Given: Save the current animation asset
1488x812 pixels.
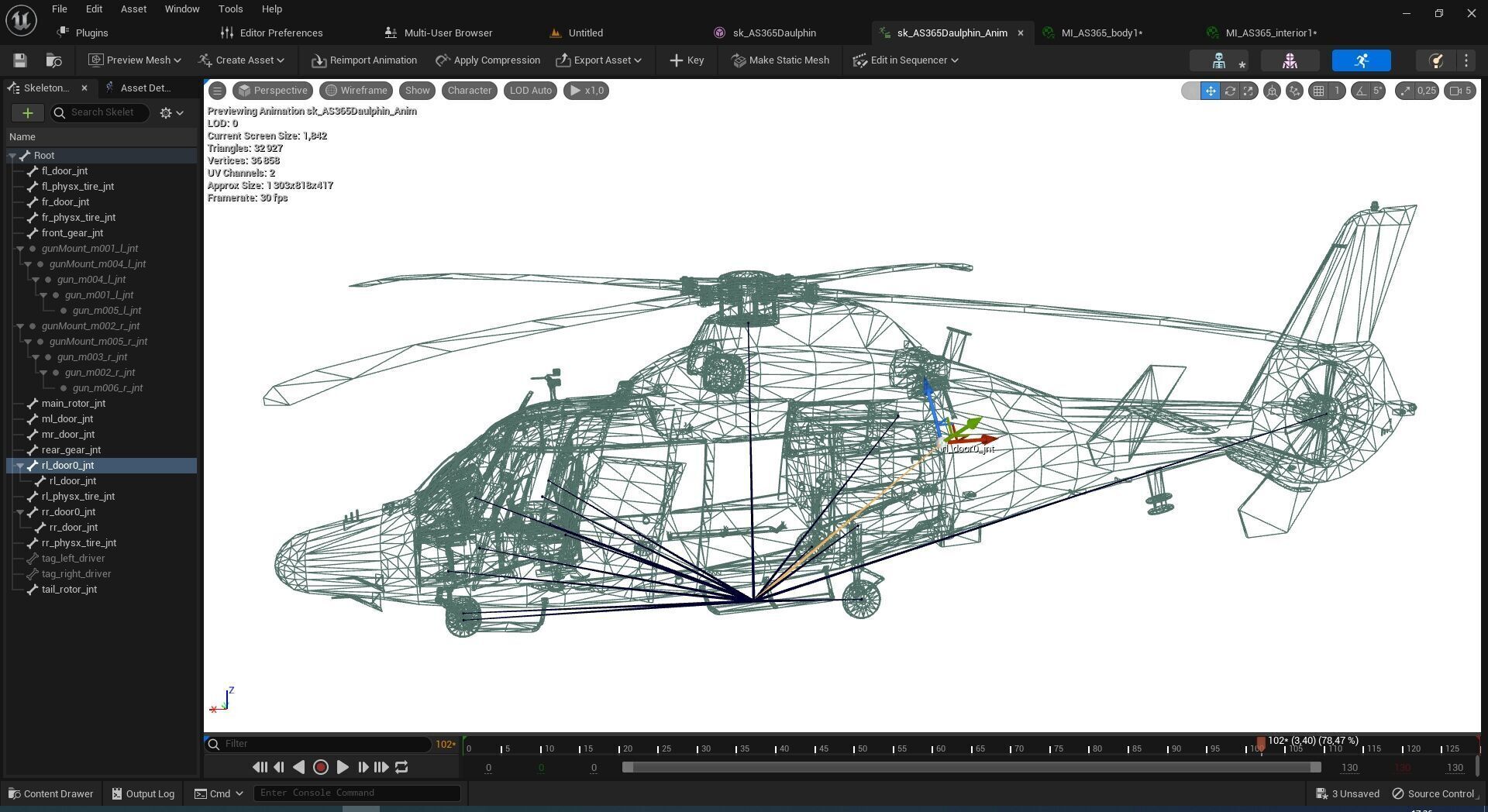Looking at the screenshot, I should pyautogui.click(x=20, y=60).
